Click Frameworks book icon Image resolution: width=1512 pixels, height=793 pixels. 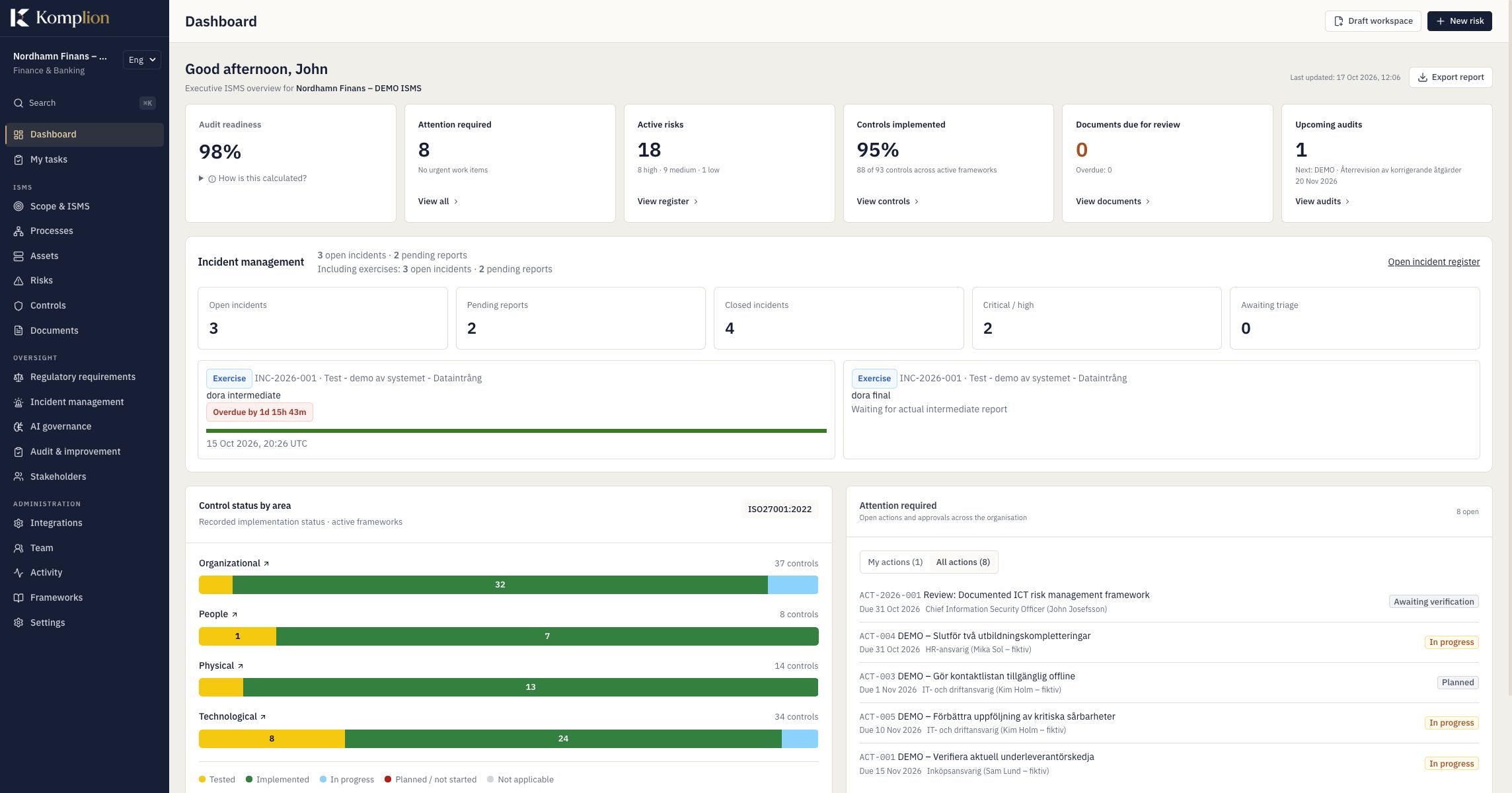[19, 597]
